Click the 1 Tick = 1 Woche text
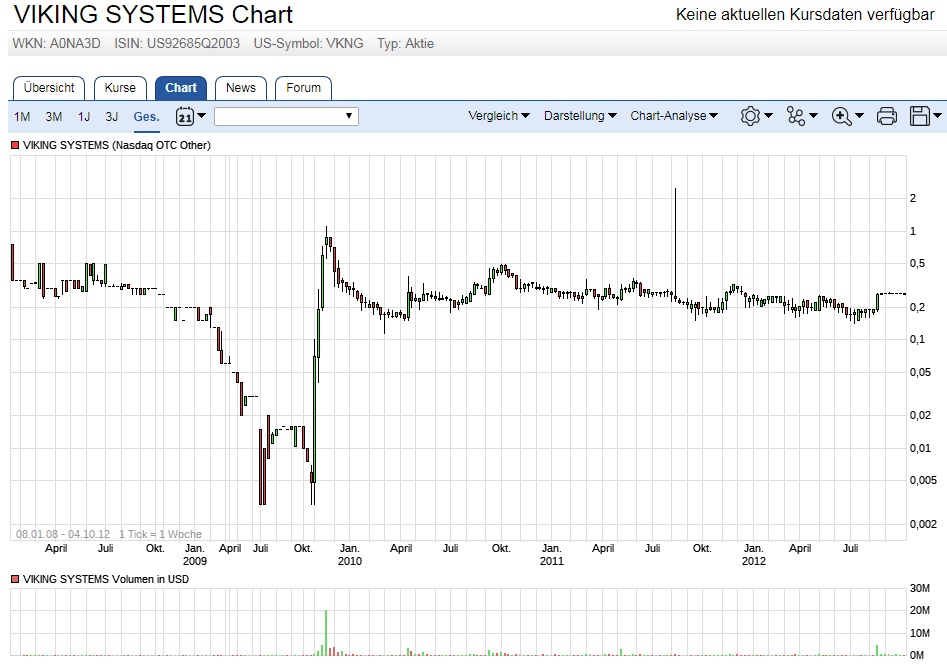The height and width of the screenshot is (668, 947). pos(161,534)
